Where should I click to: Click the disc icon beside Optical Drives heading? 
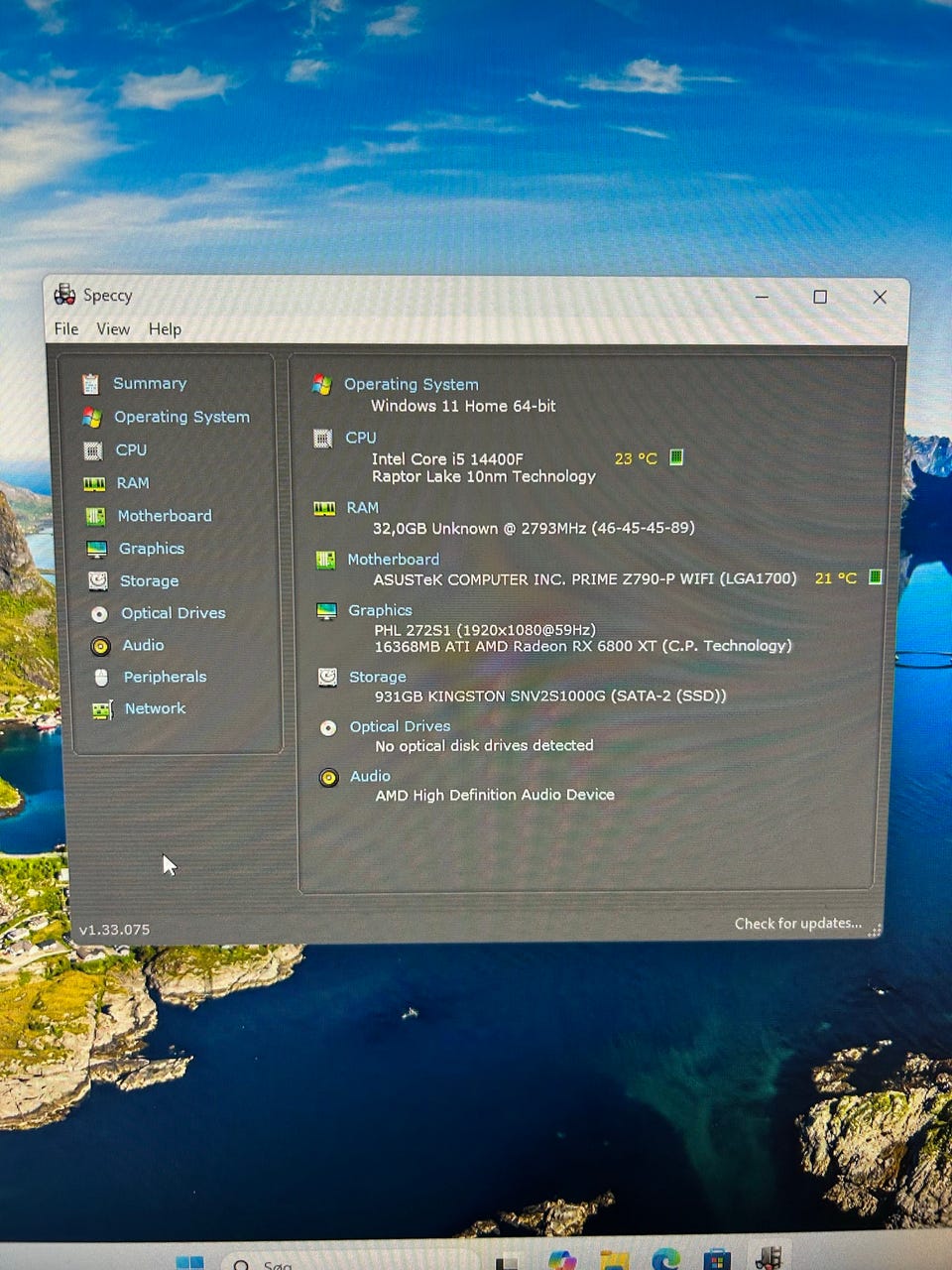328,727
